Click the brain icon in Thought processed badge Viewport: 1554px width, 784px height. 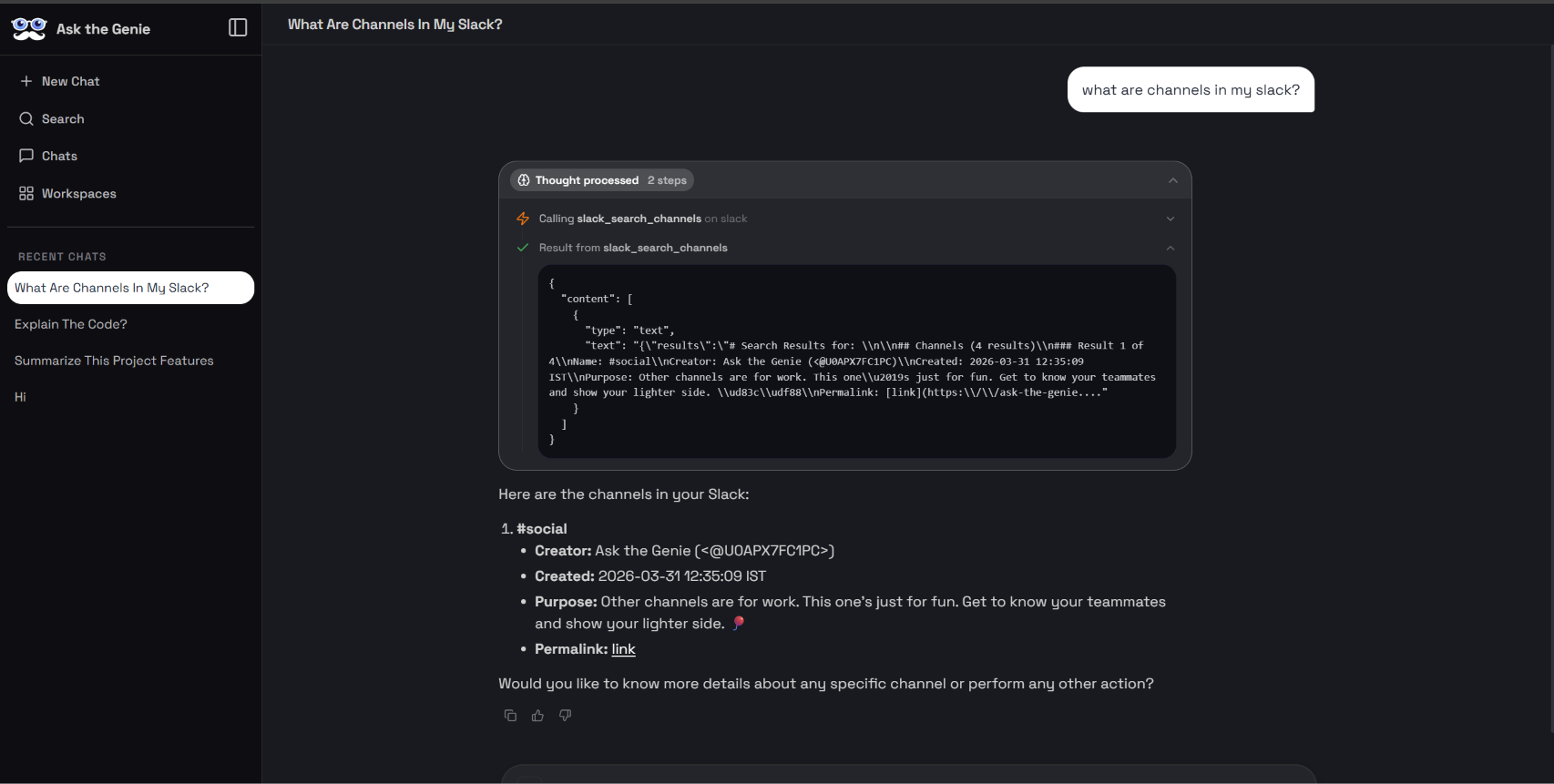[524, 180]
